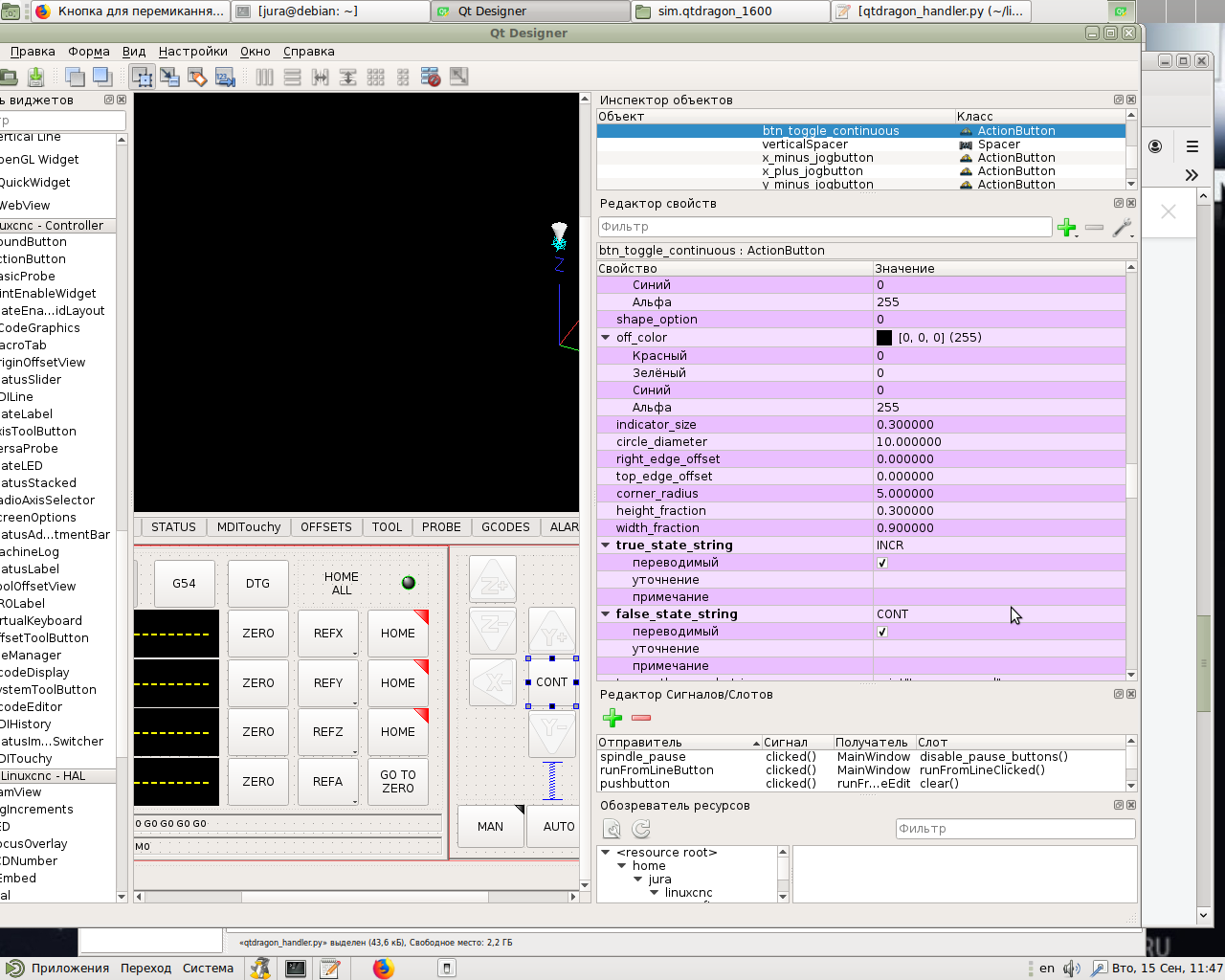This screenshot has height=980, width=1225.
Task: Click the Resource Browser filter field
Action: 1015,829
